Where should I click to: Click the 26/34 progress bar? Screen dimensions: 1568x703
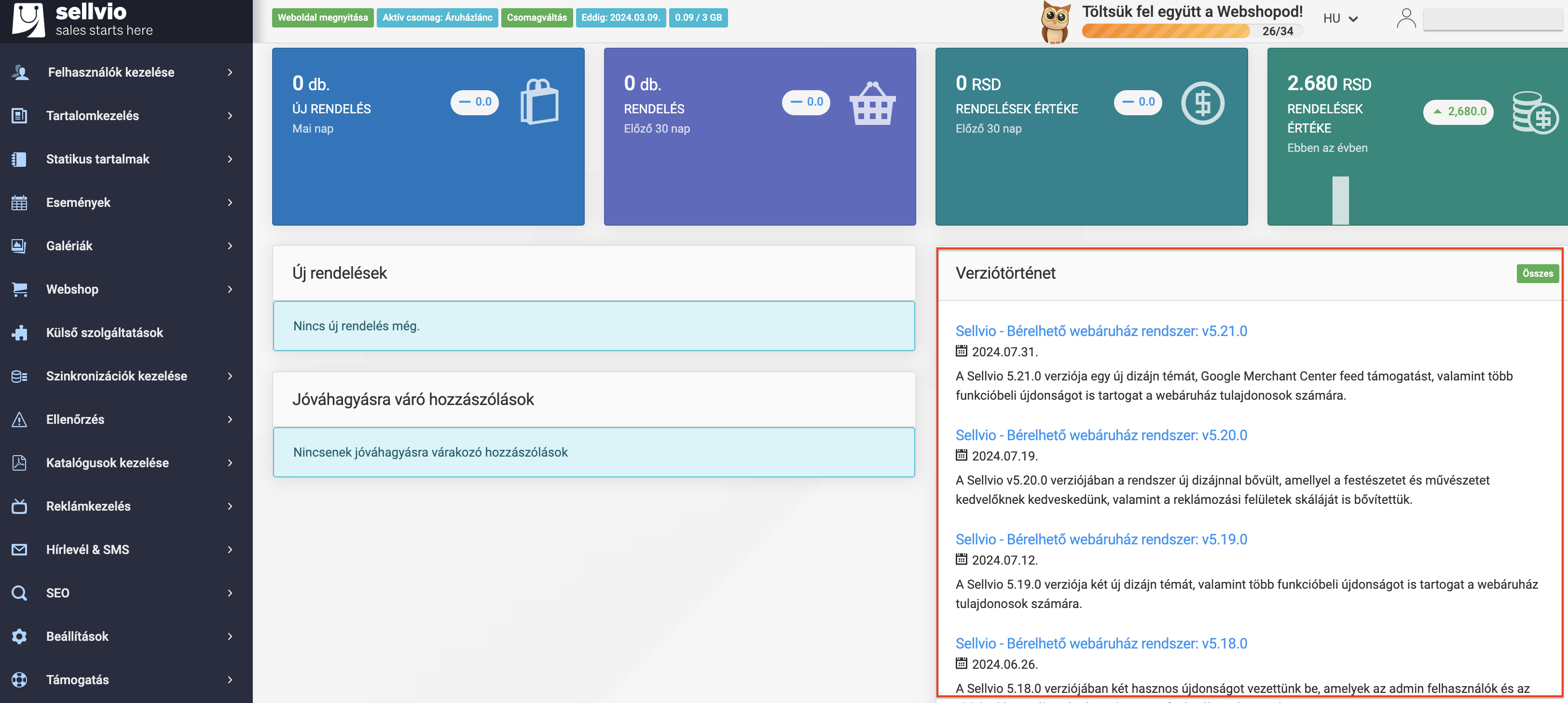tap(1193, 31)
